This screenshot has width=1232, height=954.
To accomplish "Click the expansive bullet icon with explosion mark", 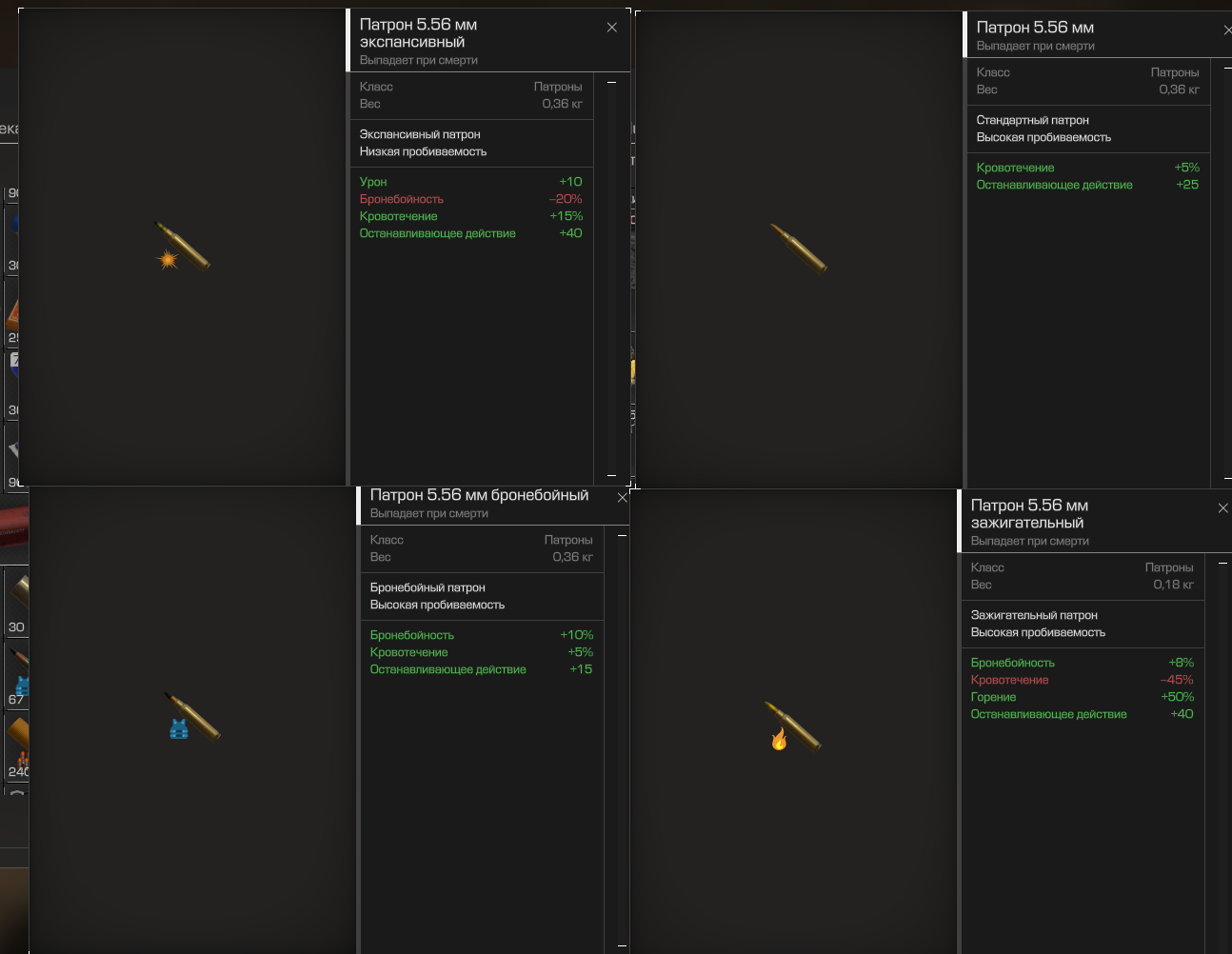I will click(182, 247).
